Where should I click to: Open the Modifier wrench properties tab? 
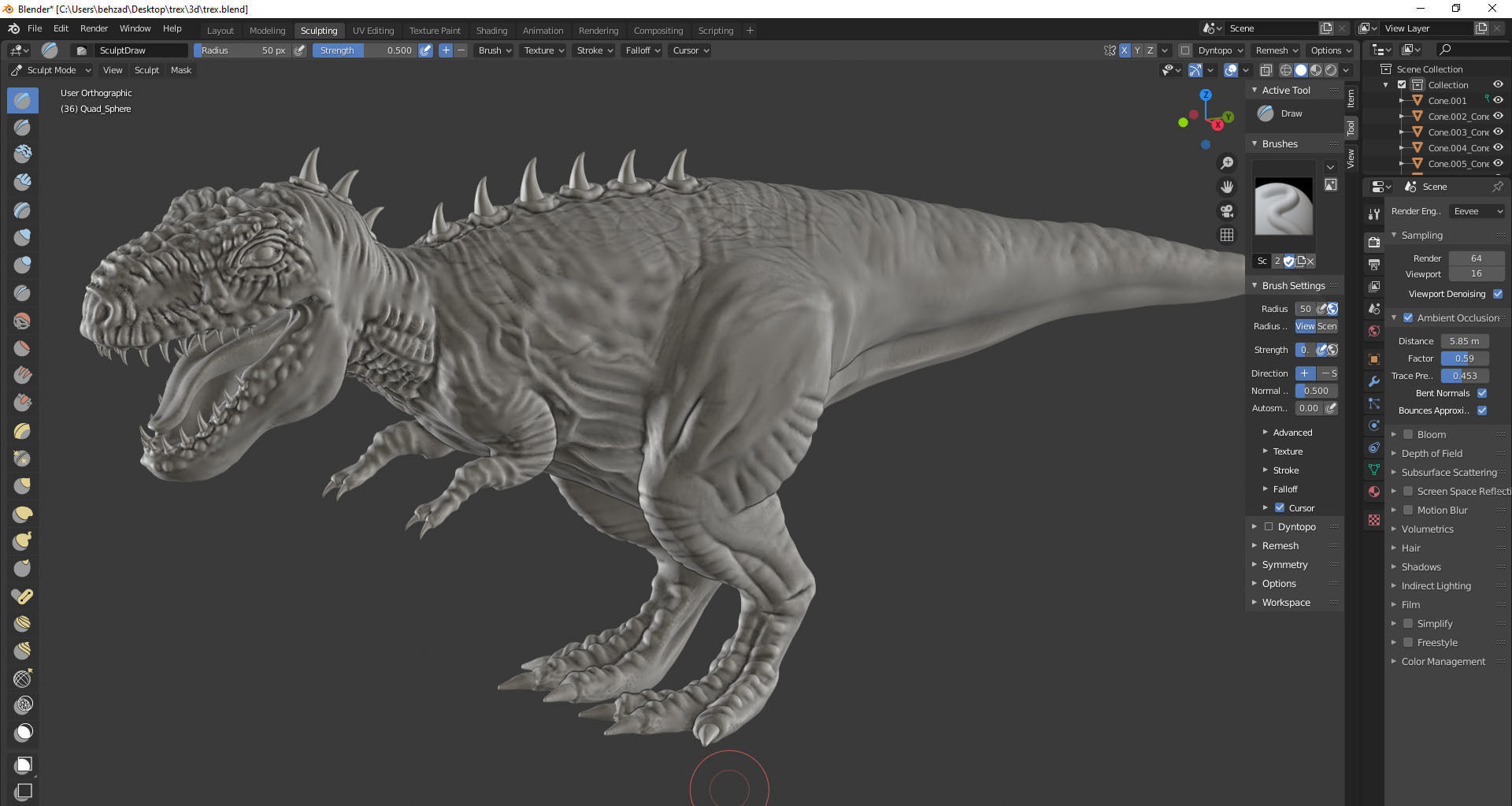[x=1374, y=381]
